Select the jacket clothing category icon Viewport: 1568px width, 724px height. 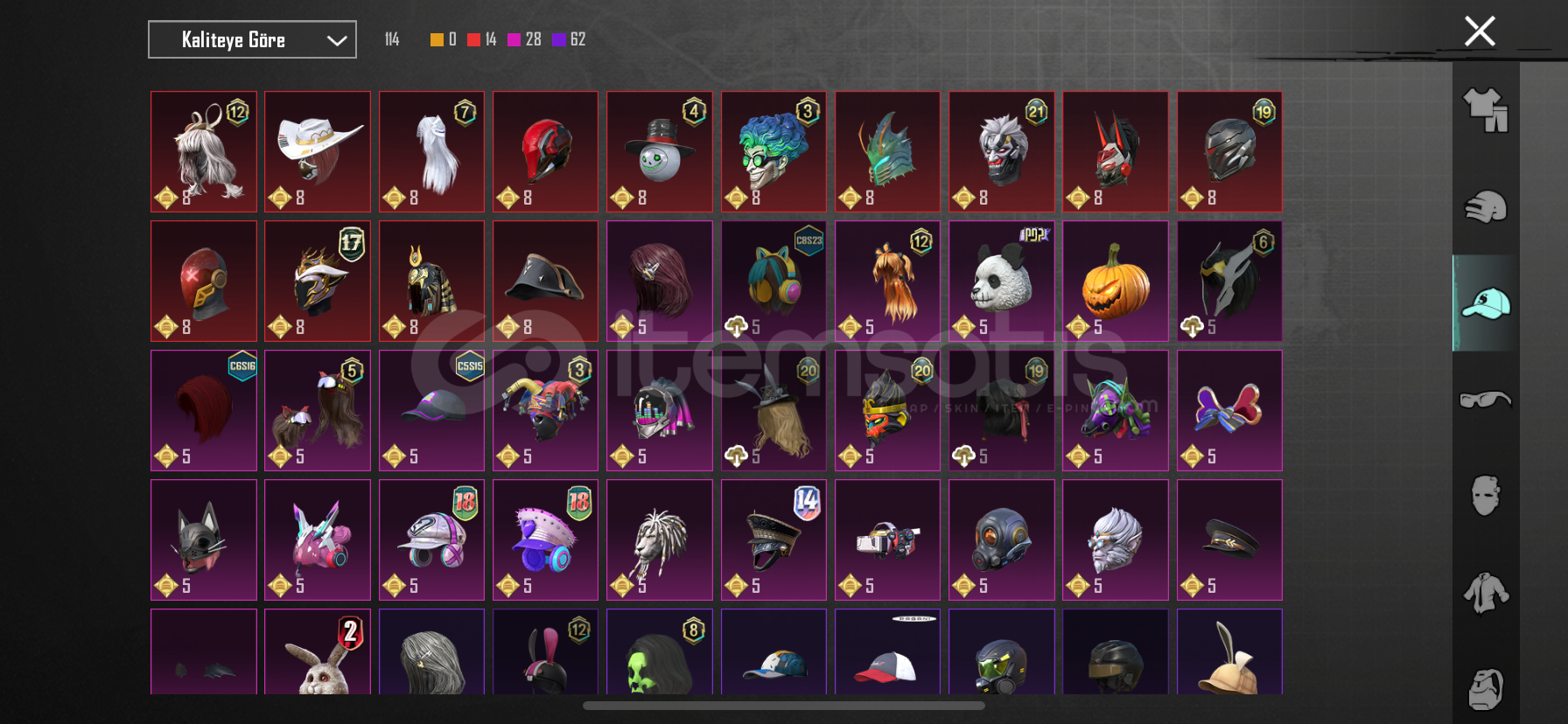tap(1486, 592)
